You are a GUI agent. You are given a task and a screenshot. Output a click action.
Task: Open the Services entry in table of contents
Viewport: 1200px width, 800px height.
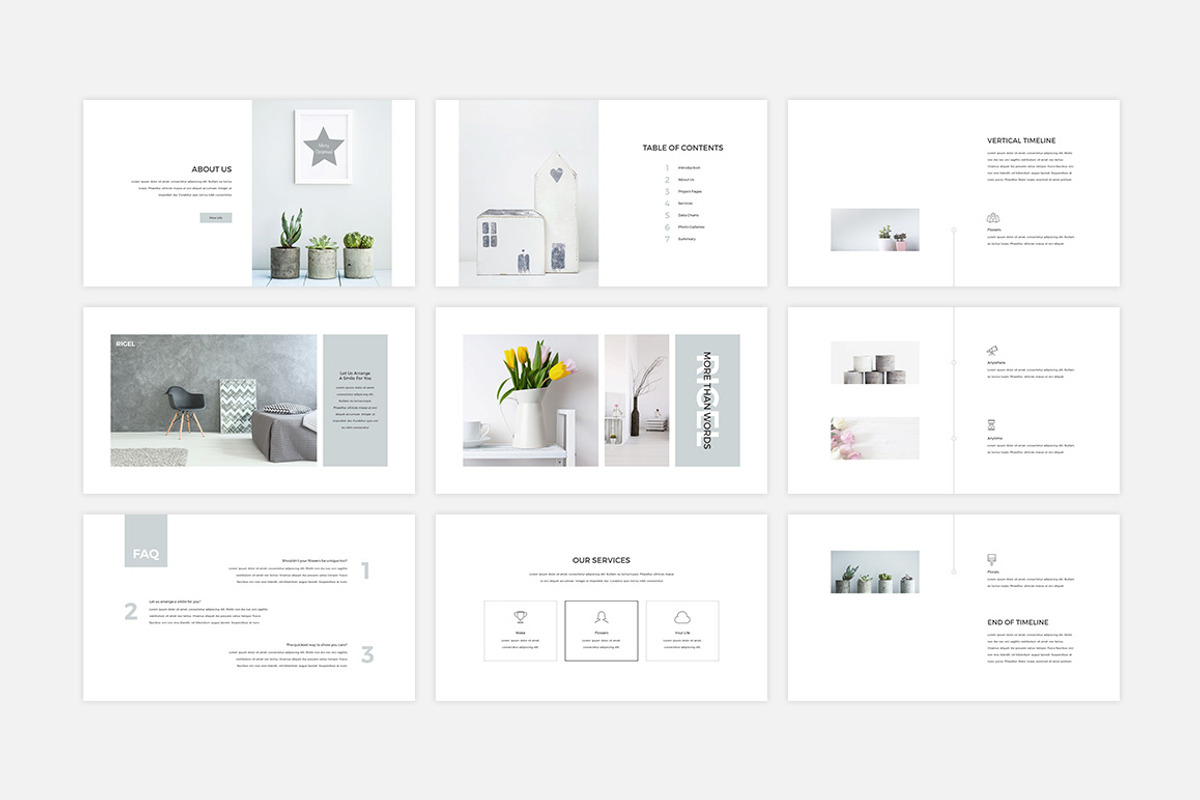click(x=685, y=203)
